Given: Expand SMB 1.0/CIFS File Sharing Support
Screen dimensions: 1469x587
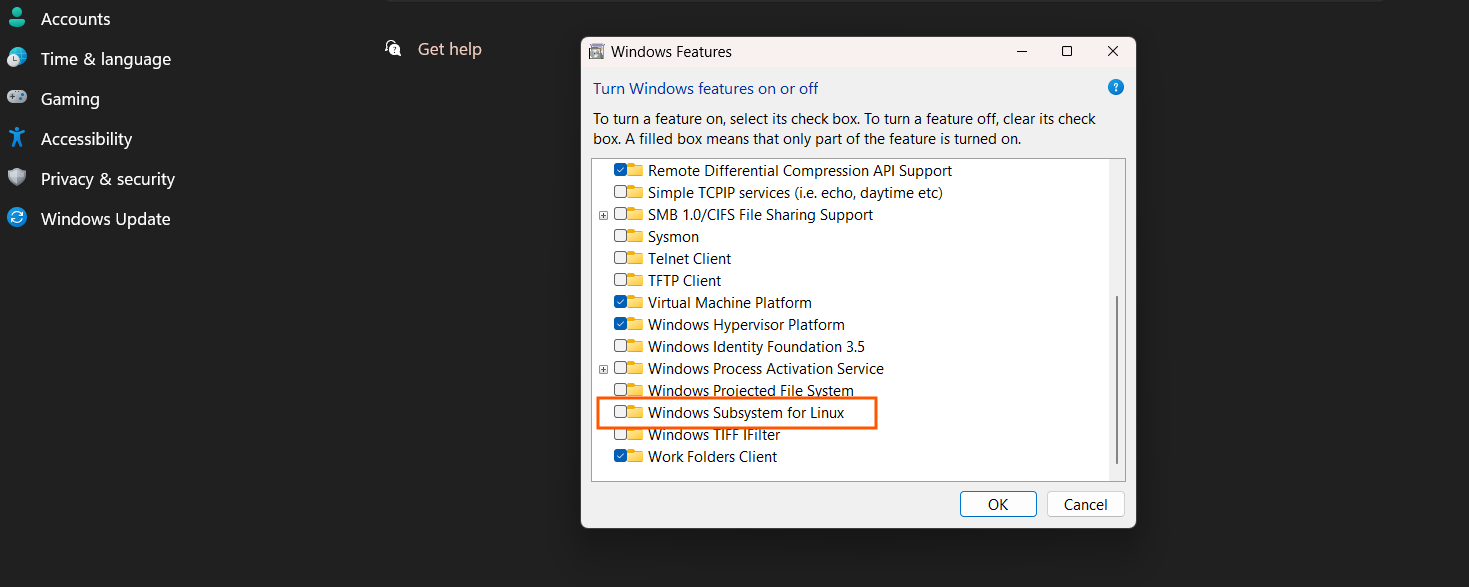Looking at the screenshot, I should click(603, 214).
